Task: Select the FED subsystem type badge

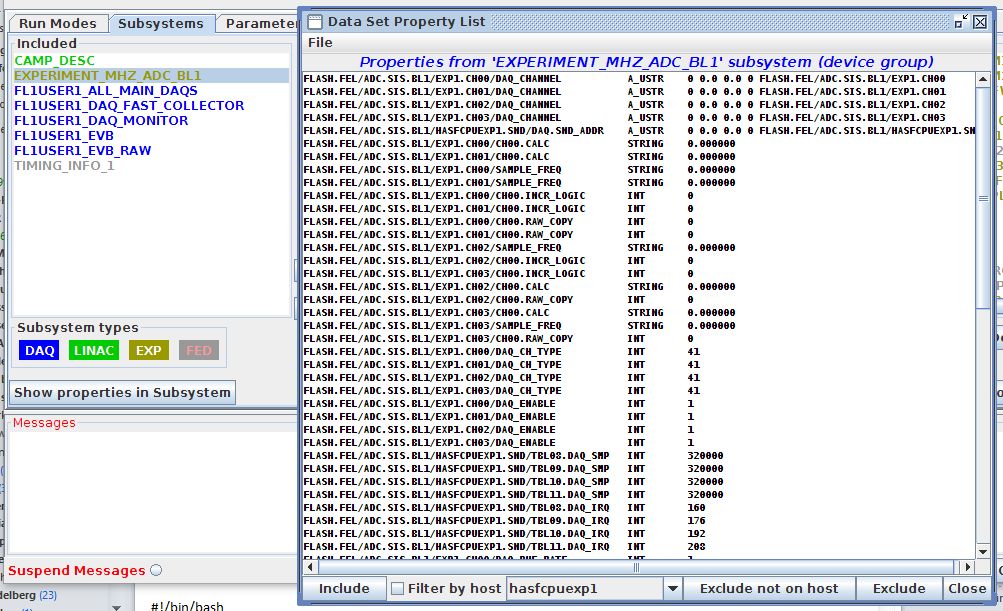Action: [x=198, y=350]
